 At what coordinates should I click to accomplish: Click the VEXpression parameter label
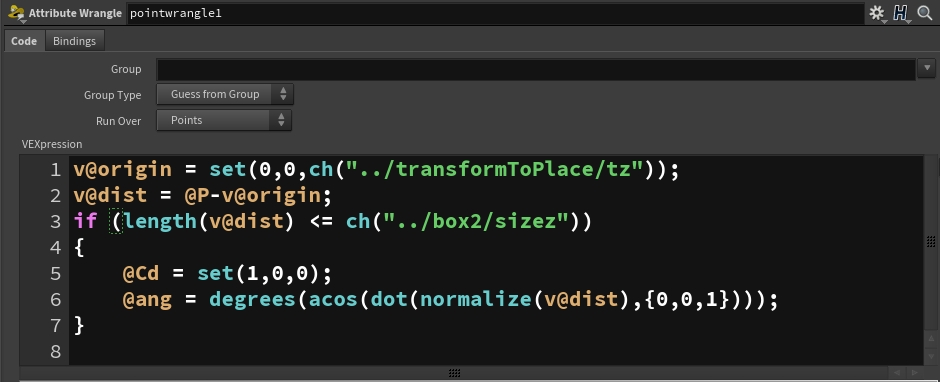(52, 145)
